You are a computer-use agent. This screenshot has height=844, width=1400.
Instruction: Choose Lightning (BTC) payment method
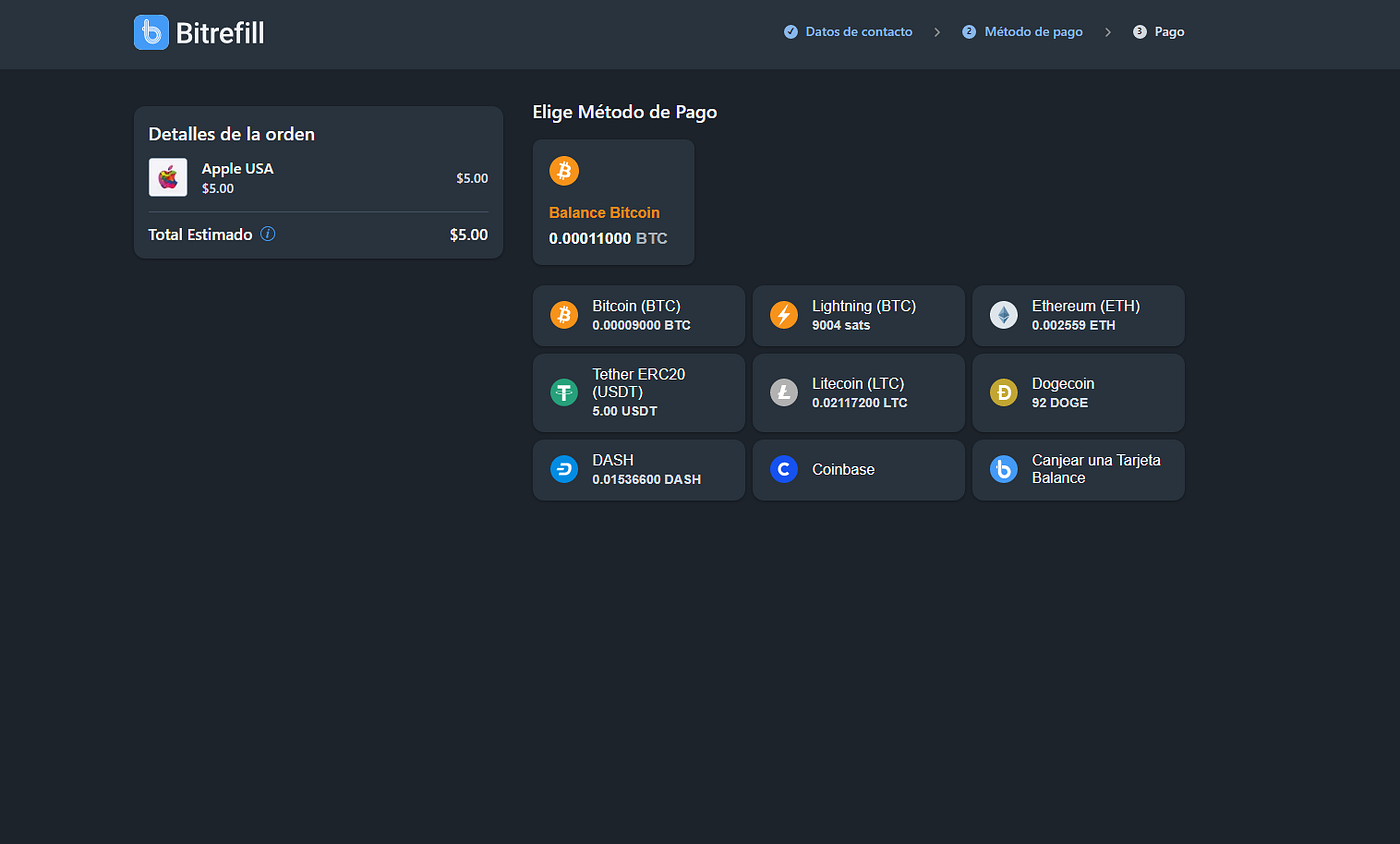pyautogui.click(x=859, y=316)
